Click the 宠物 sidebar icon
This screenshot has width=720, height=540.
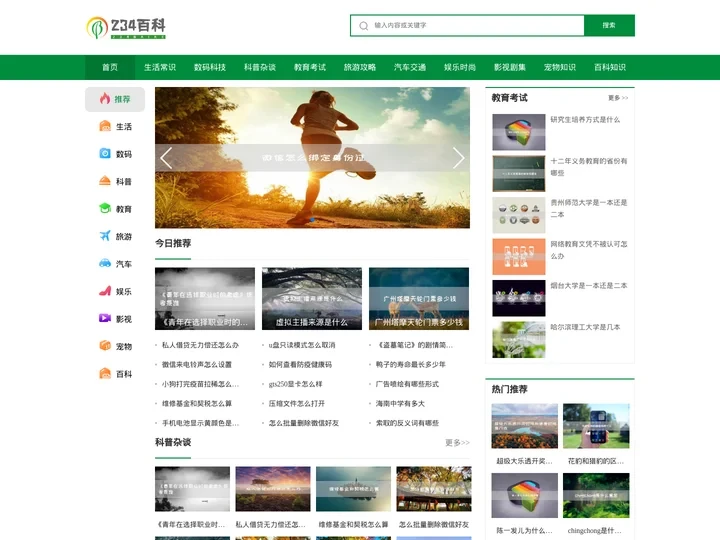click(105, 346)
